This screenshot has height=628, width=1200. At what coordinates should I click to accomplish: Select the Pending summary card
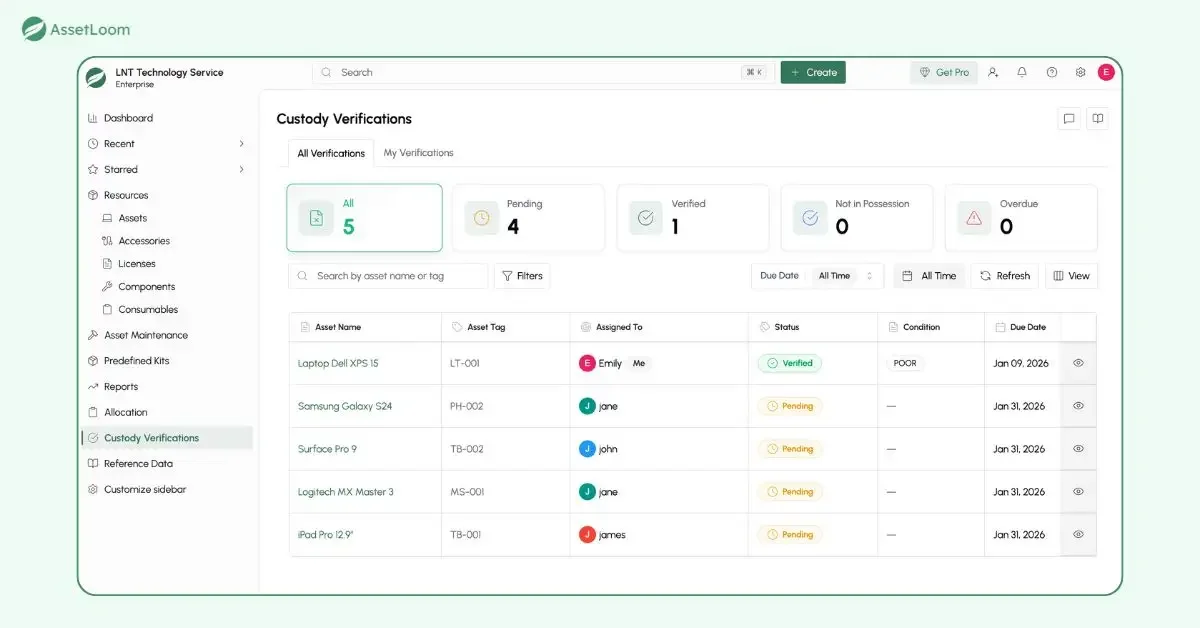pos(528,217)
